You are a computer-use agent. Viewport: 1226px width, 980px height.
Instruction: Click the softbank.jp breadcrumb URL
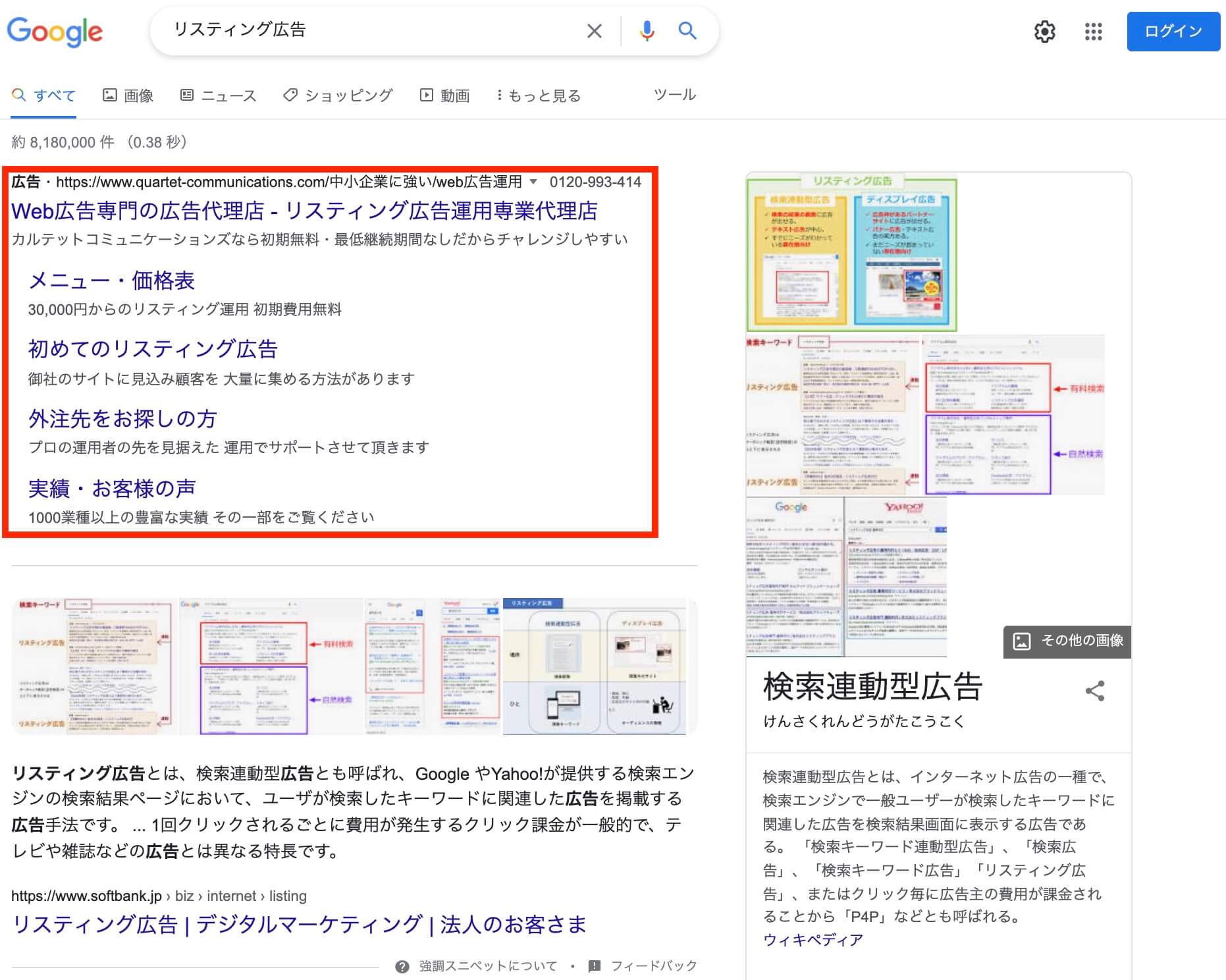pos(159,896)
